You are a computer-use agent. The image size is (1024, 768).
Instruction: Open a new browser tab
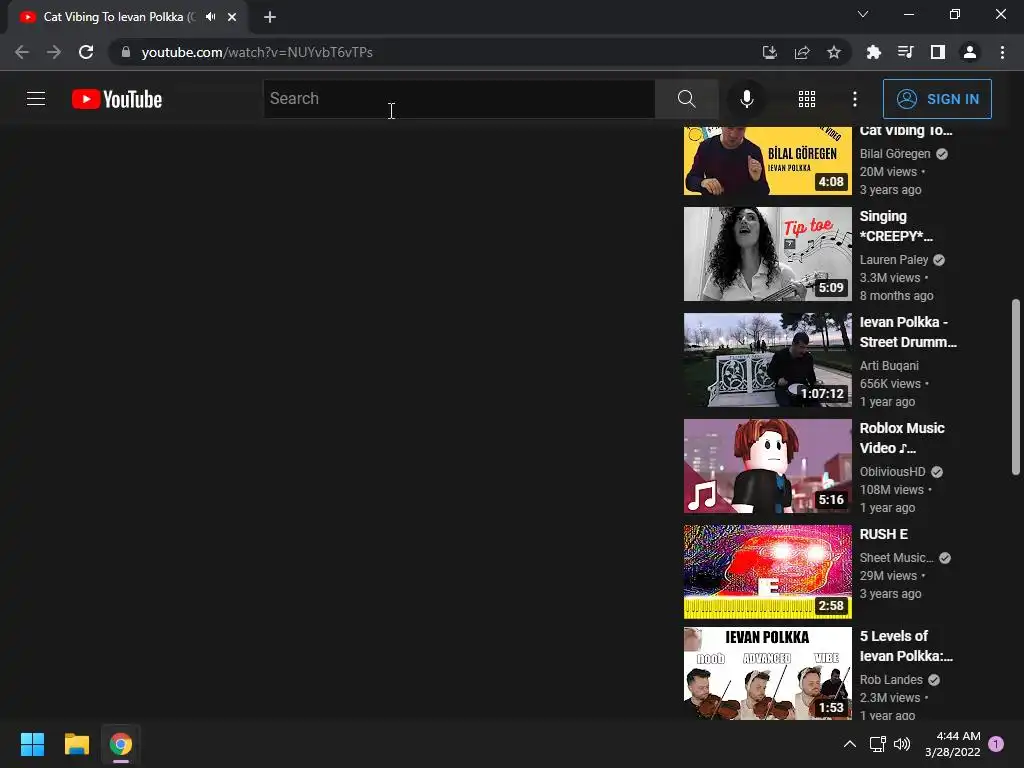click(270, 17)
